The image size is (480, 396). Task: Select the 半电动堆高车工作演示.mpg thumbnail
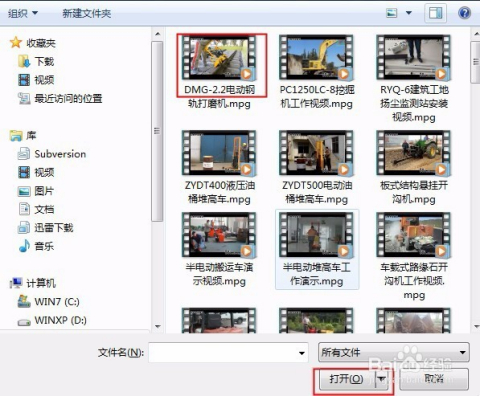click(317, 235)
